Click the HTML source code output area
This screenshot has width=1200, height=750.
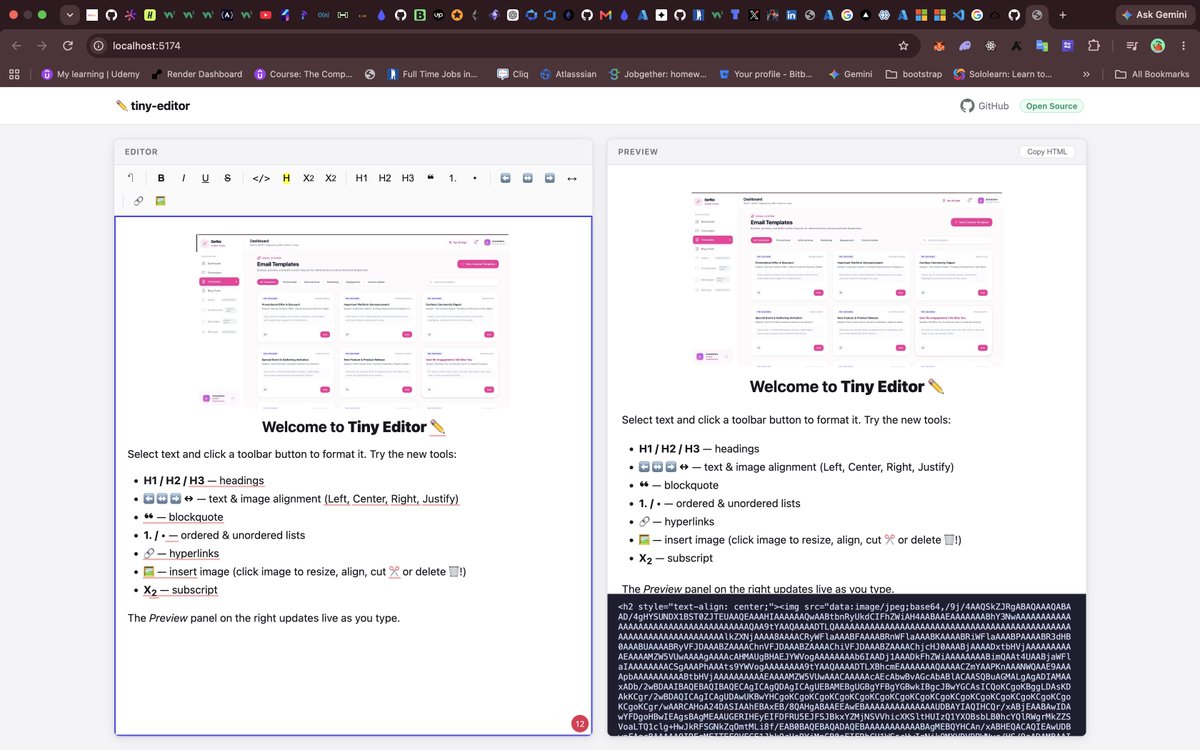(x=846, y=664)
